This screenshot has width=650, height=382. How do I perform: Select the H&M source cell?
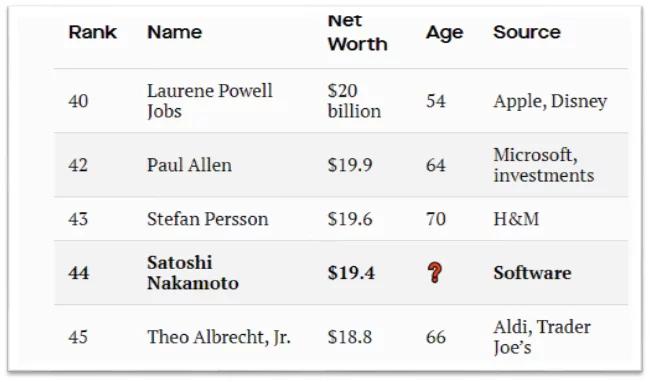click(516, 219)
